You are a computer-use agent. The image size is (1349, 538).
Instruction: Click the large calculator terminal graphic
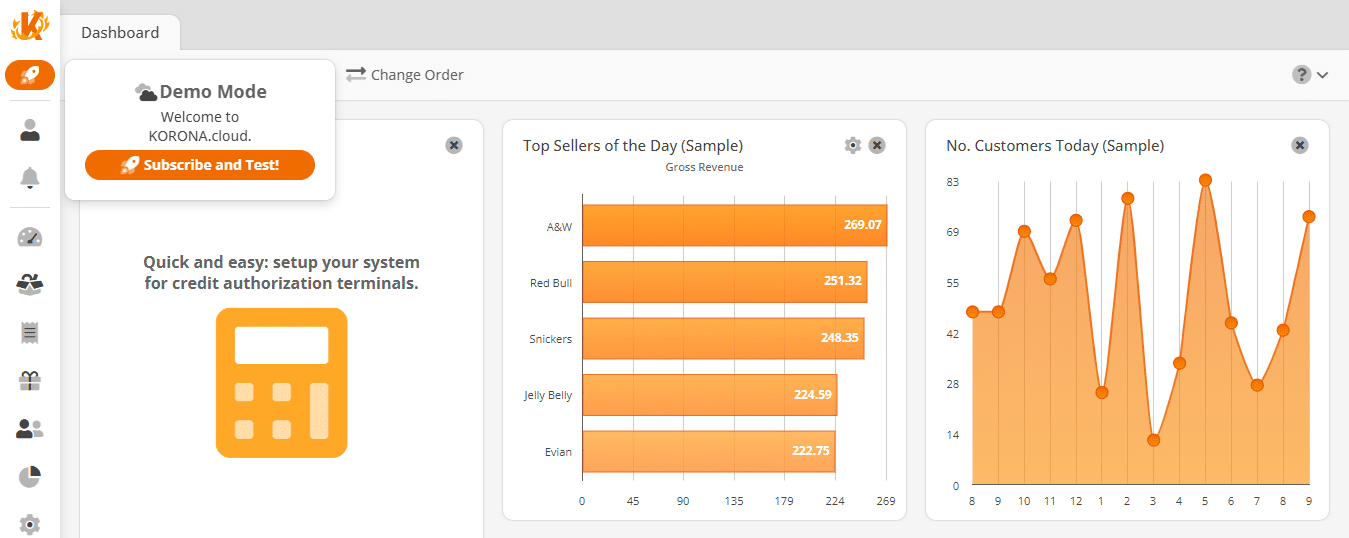(282, 383)
